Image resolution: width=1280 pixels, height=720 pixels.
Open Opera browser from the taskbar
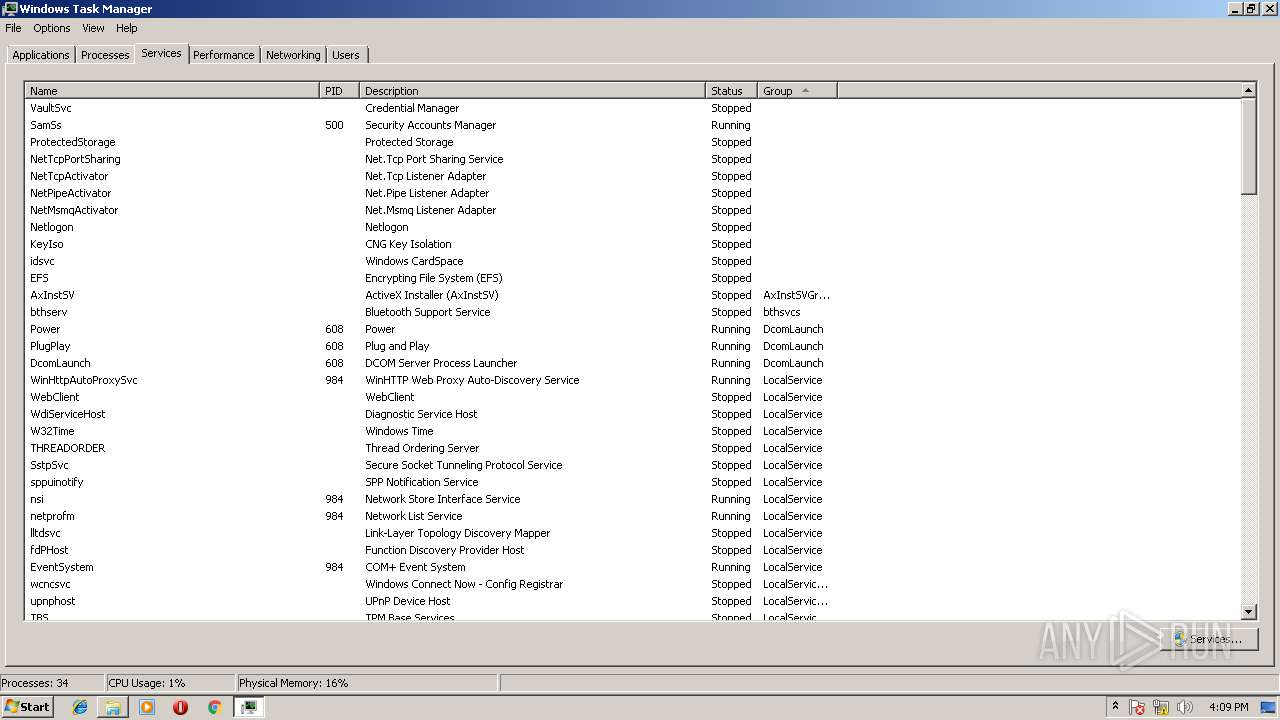pos(180,707)
